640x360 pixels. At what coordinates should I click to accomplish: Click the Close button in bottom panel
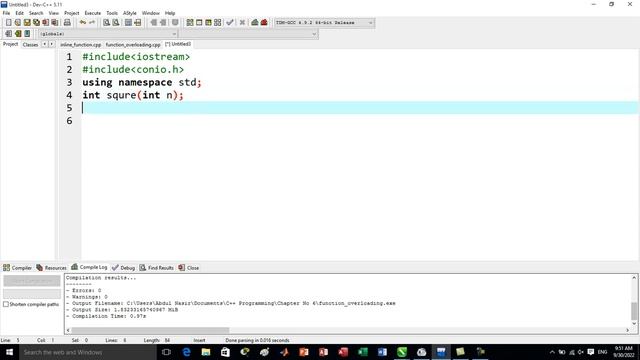click(189, 268)
